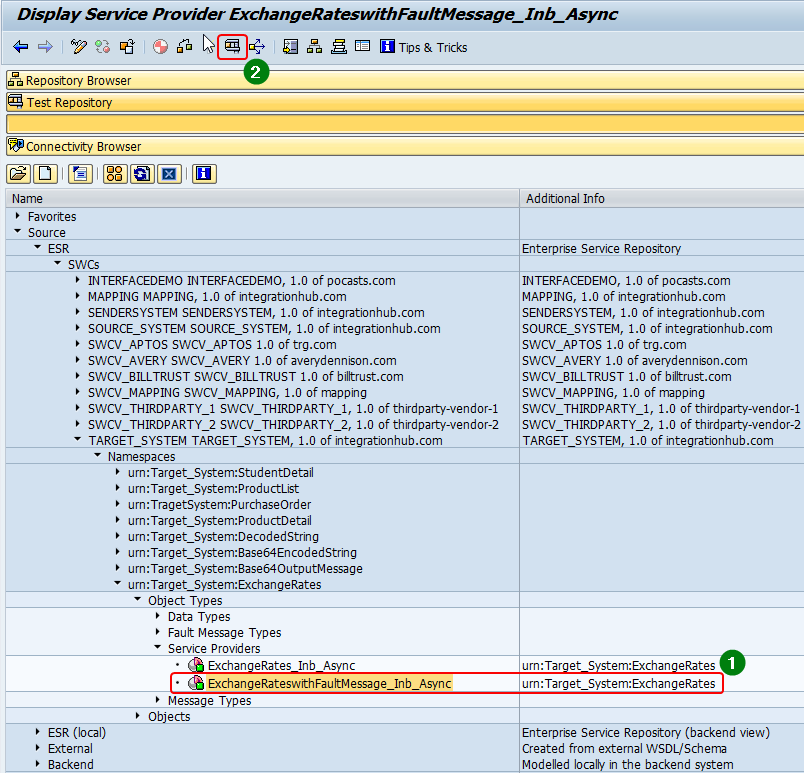The image size is (804, 773).
Task: Run the Check icon (red-white circle)
Action: click(x=160, y=47)
